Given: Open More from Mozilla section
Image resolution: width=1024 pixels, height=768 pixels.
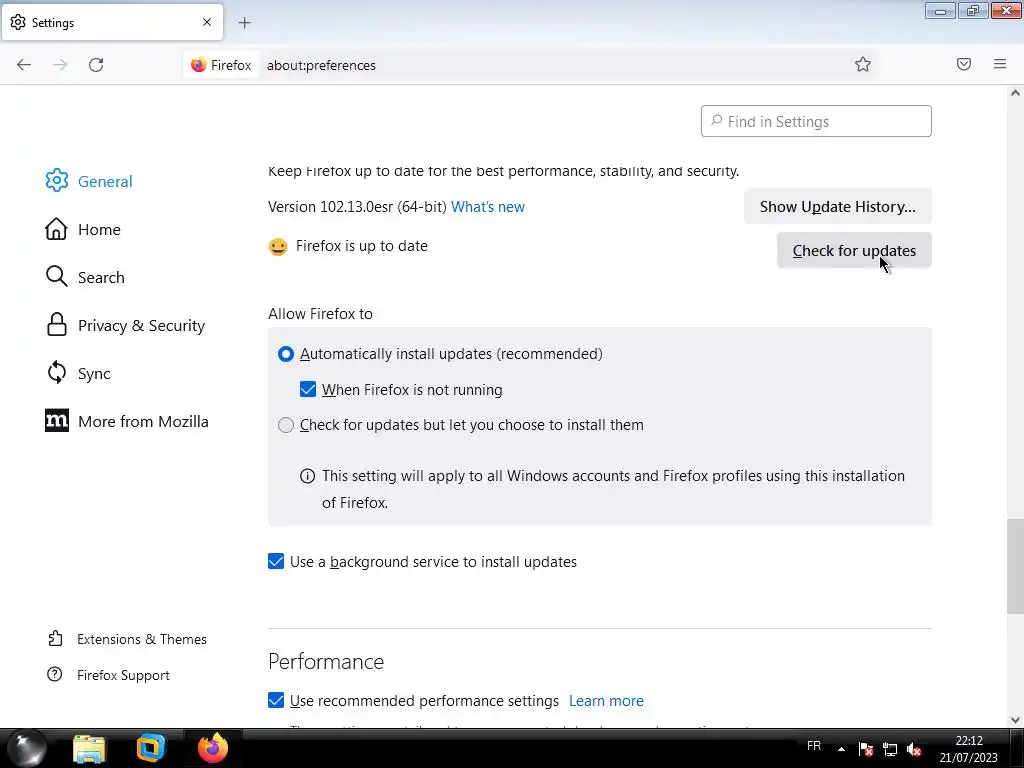Looking at the screenshot, I should pos(127,421).
